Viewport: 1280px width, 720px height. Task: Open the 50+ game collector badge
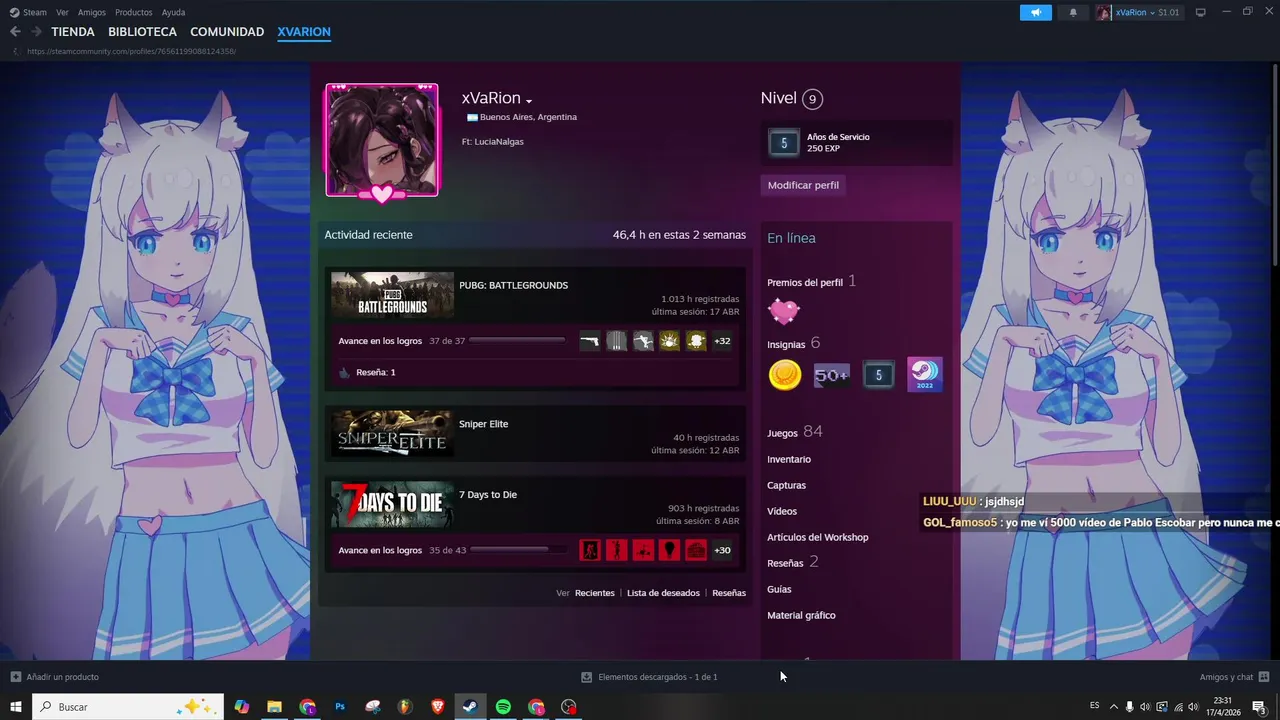coord(832,375)
